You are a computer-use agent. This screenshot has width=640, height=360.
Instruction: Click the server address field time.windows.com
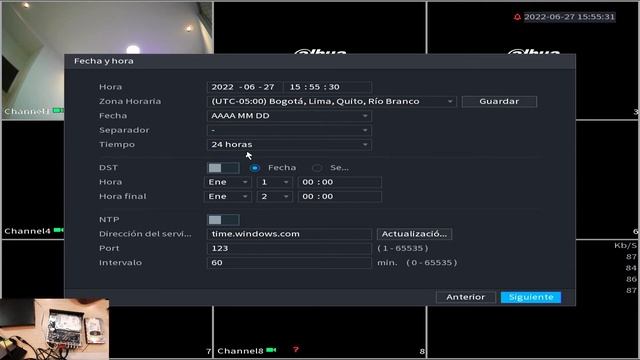tap(289, 234)
